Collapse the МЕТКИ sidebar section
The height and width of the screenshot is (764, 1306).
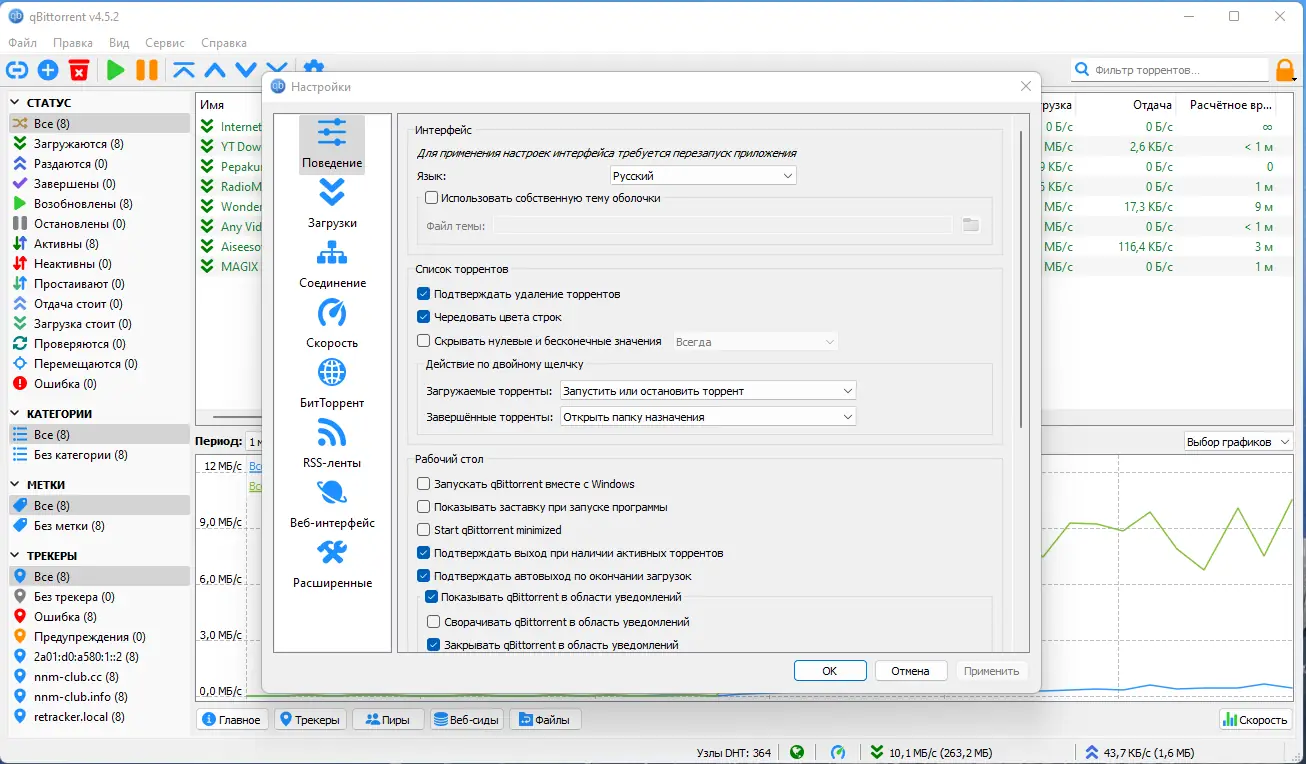(x=16, y=485)
